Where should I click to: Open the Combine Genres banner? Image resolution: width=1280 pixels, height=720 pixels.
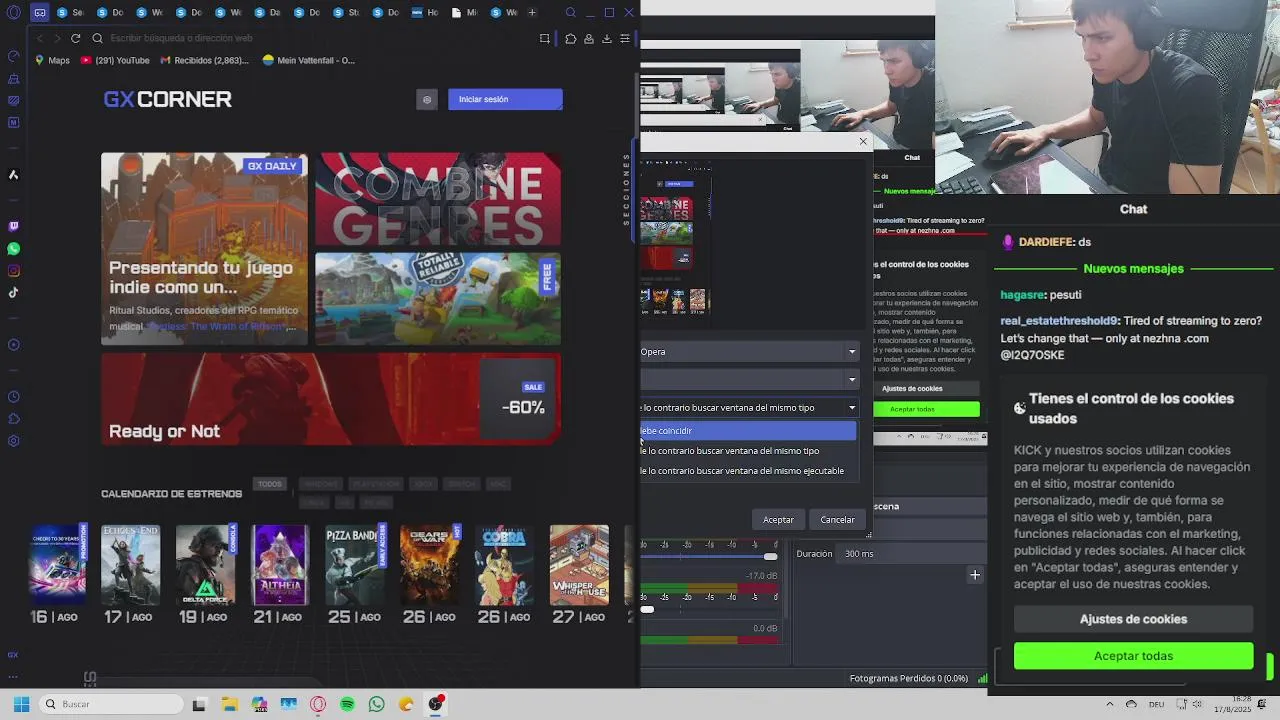pos(438,199)
